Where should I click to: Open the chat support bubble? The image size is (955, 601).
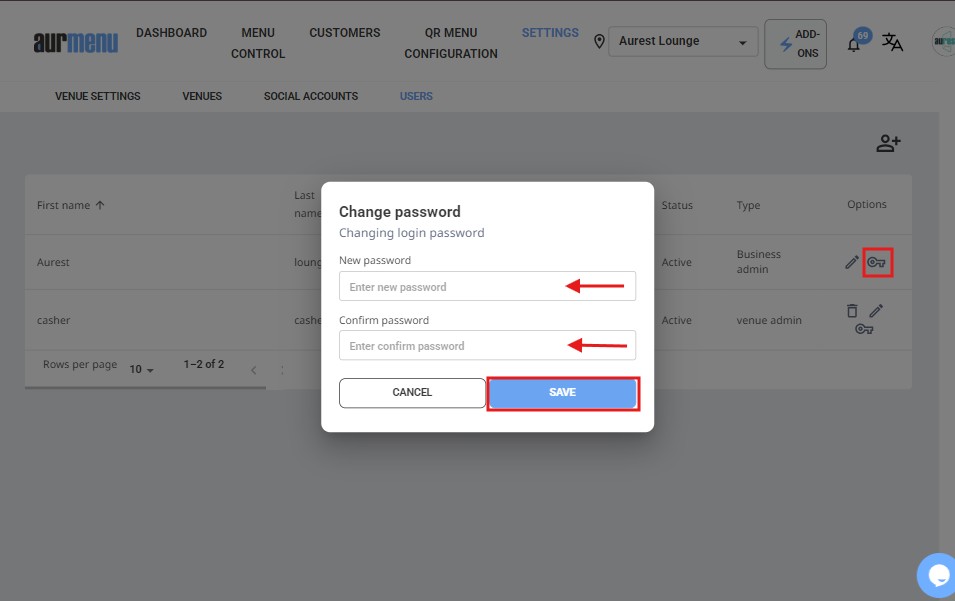937,575
